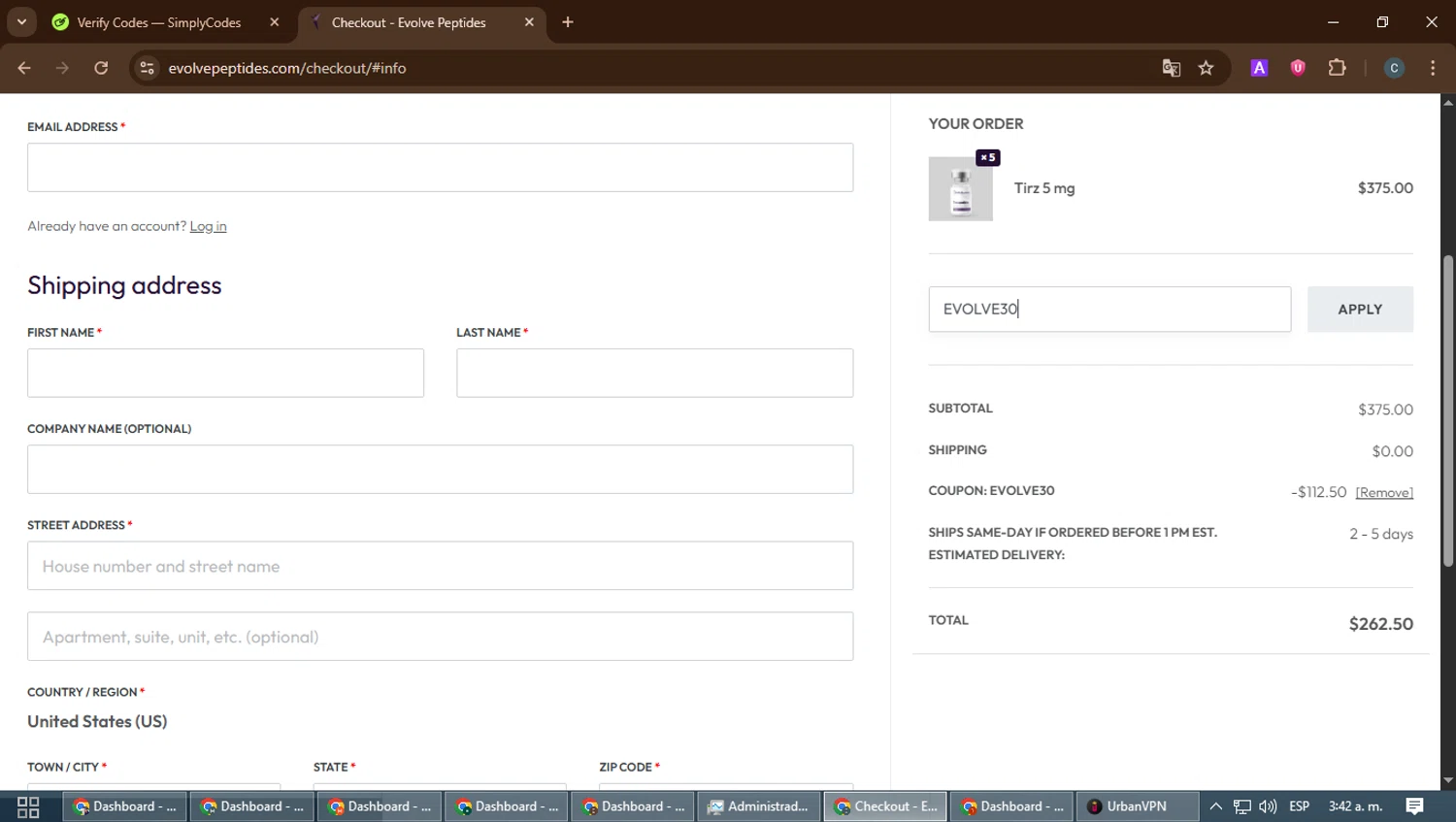1456x822 pixels.
Task: Click the Tirz 5 mg product thumbnail
Action: 960,189
